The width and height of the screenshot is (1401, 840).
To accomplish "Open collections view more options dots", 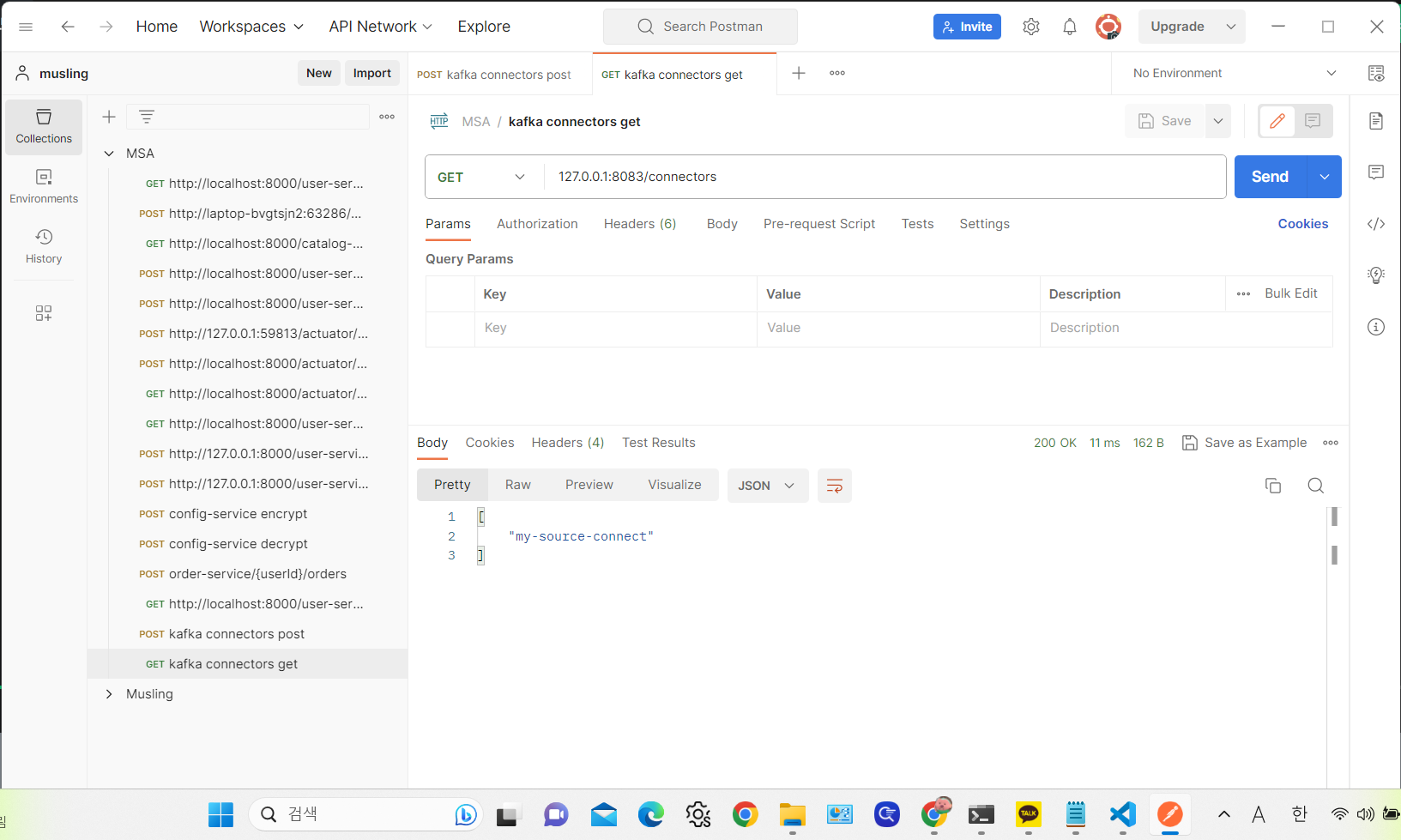I will 387,117.
